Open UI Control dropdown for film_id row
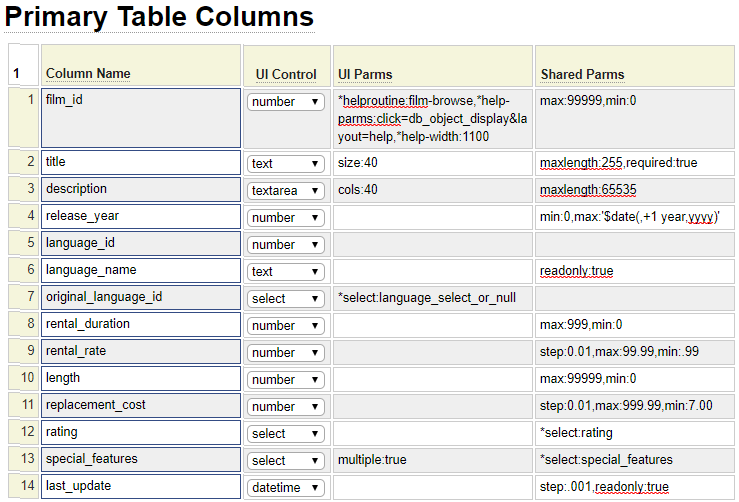Image resolution: width=739 pixels, height=502 pixels. click(x=285, y=102)
